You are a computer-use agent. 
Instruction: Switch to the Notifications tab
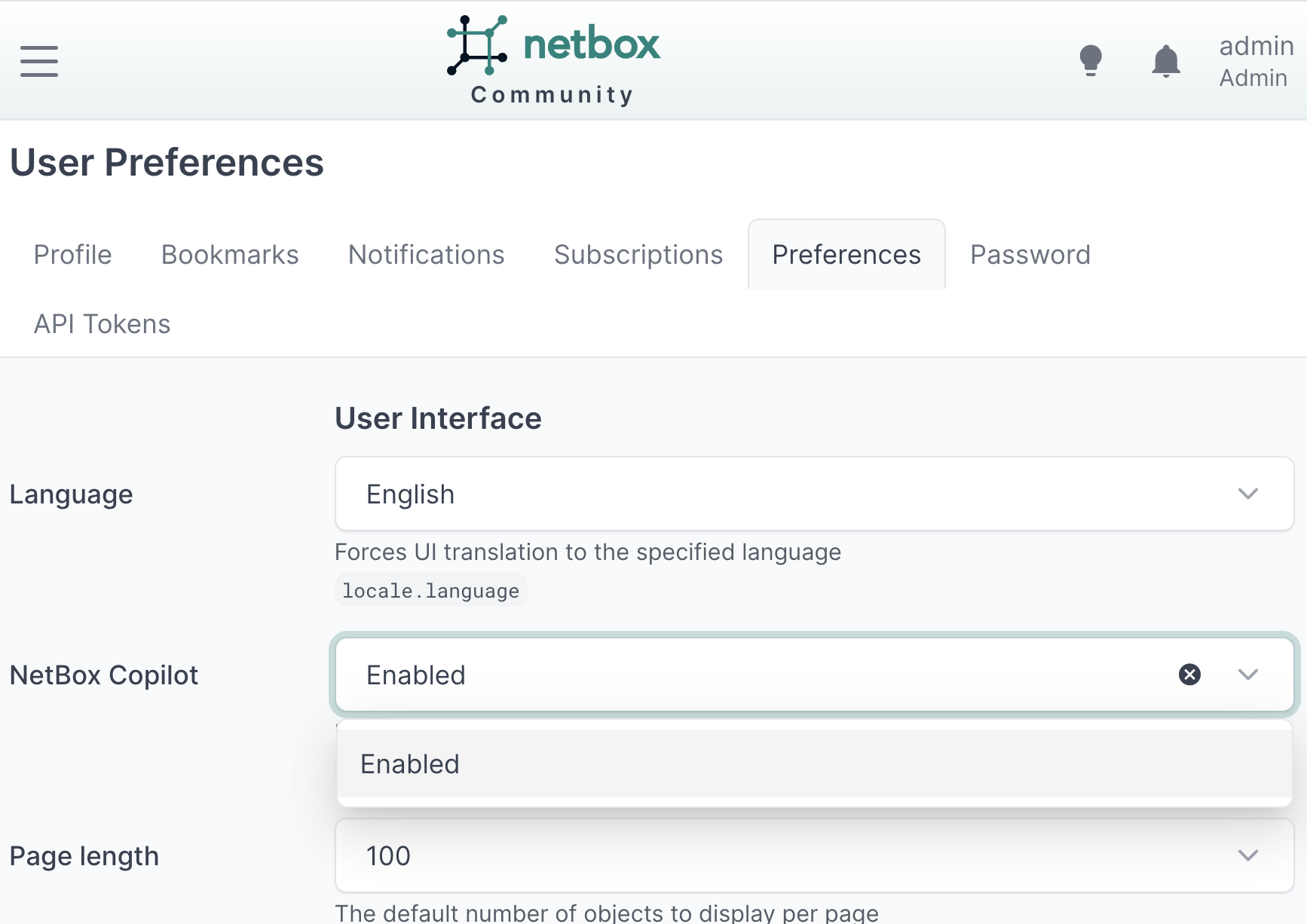click(426, 254)
